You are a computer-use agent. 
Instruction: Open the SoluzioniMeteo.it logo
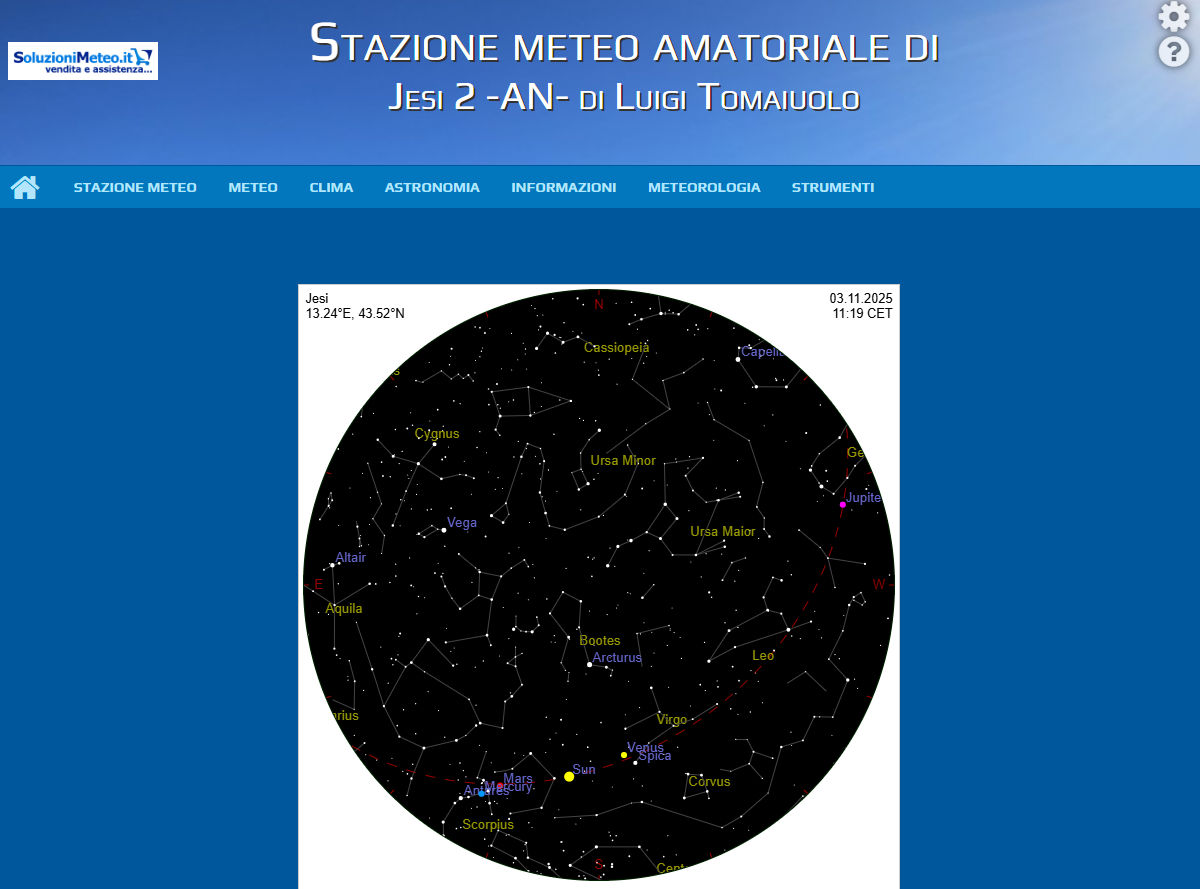tap(83, 61)
